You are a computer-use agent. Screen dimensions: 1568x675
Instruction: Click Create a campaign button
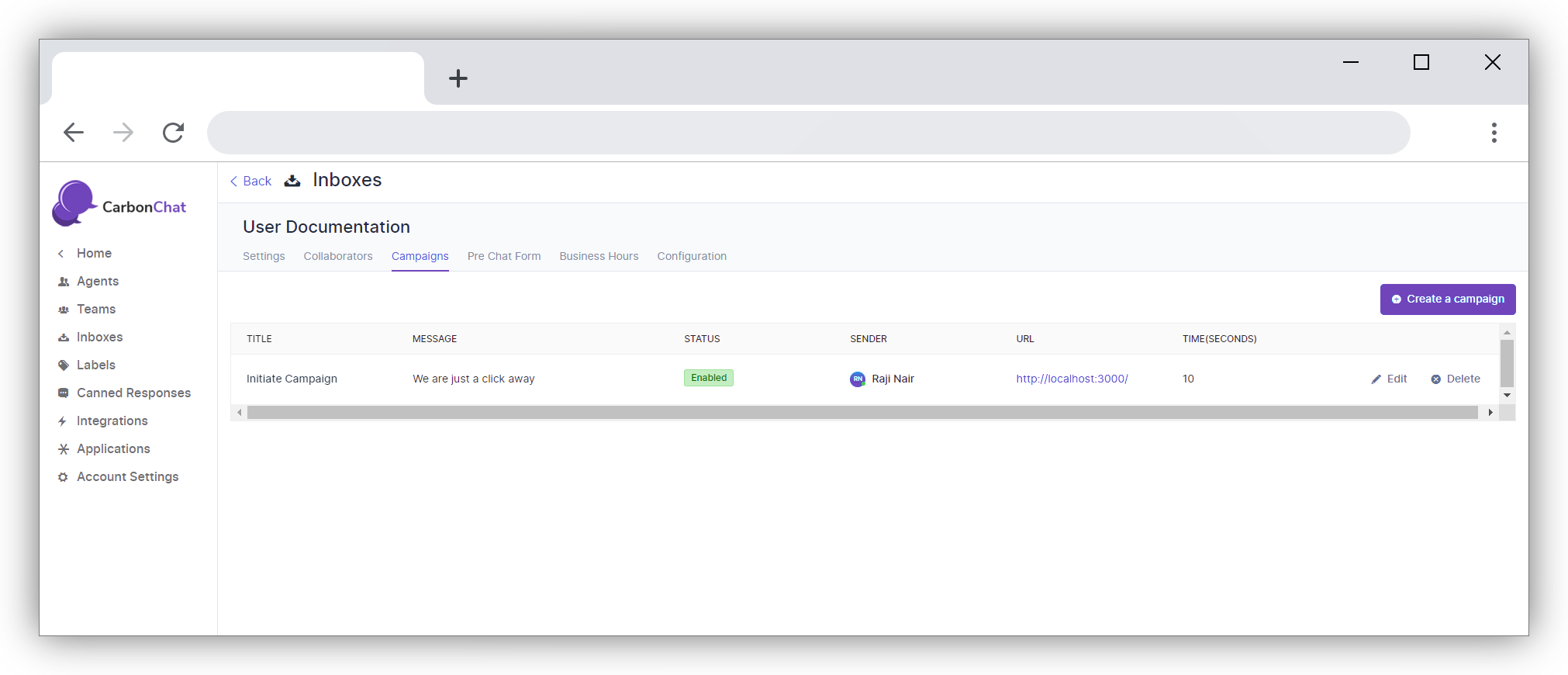click(x=1447, y=299)
